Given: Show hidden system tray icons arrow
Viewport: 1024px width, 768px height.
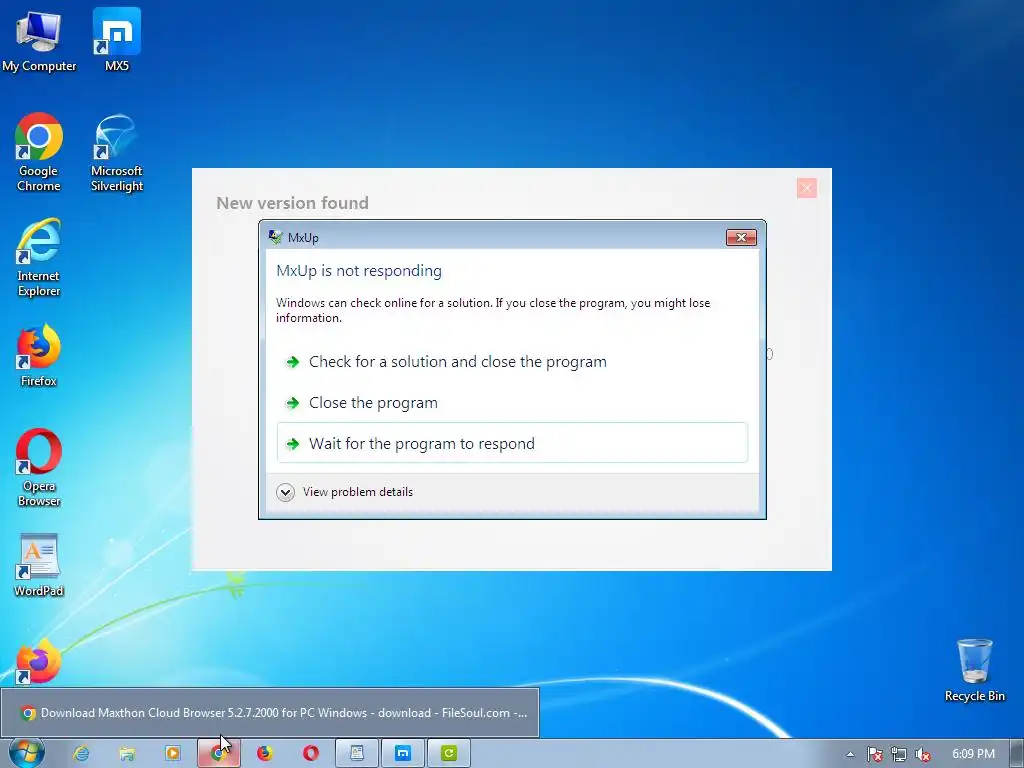Looking at the screenshot, I should coord(850,754).
